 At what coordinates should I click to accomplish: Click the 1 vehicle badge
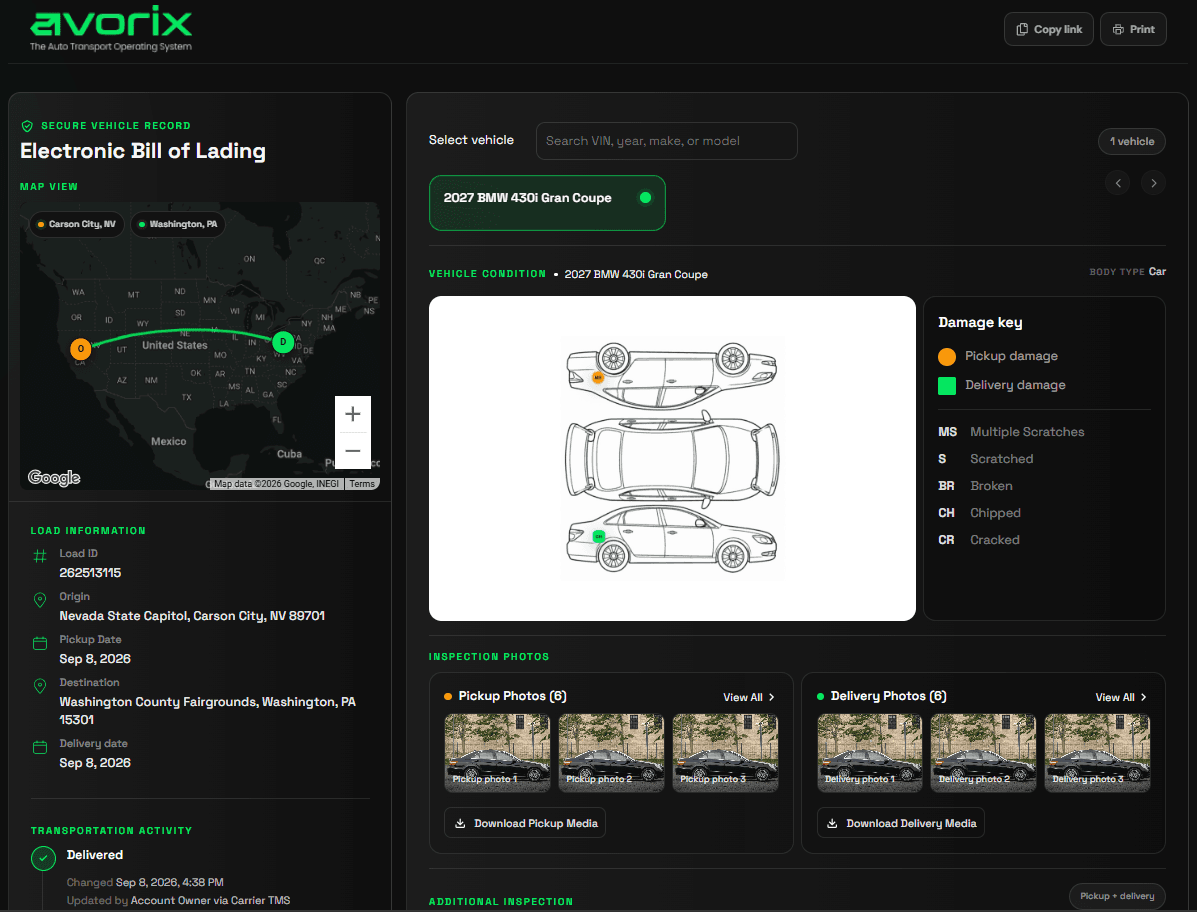[x=1131, y=141]
